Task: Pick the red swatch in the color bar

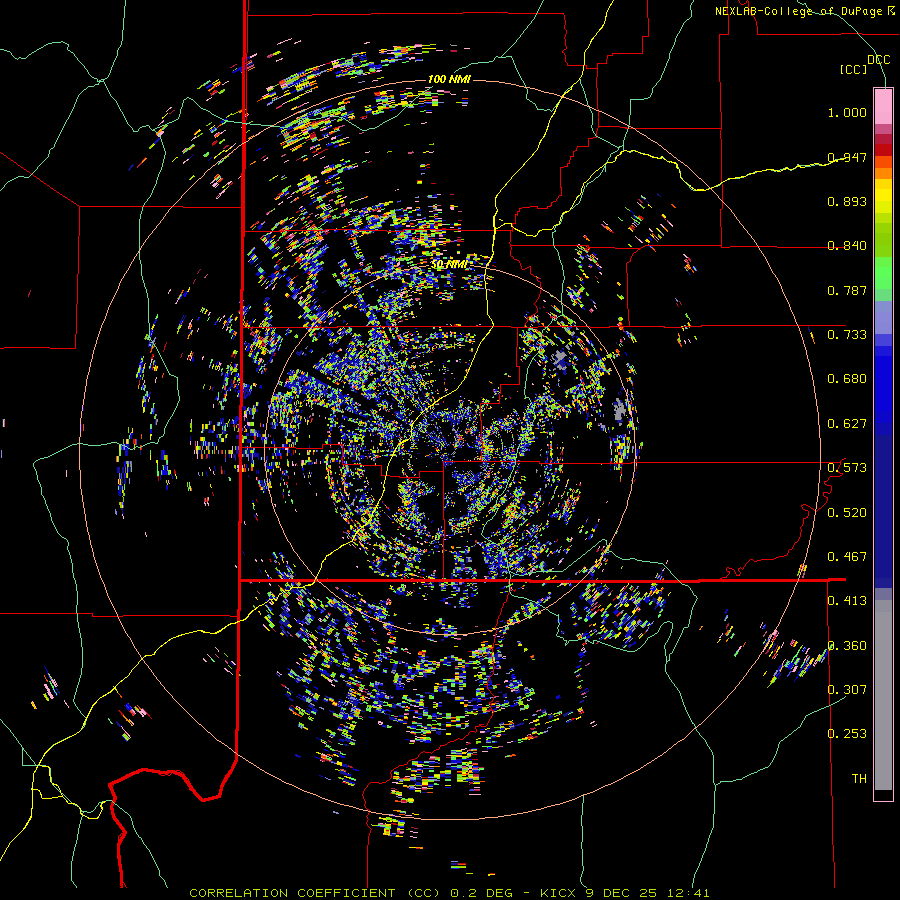Action: point(883,150)
